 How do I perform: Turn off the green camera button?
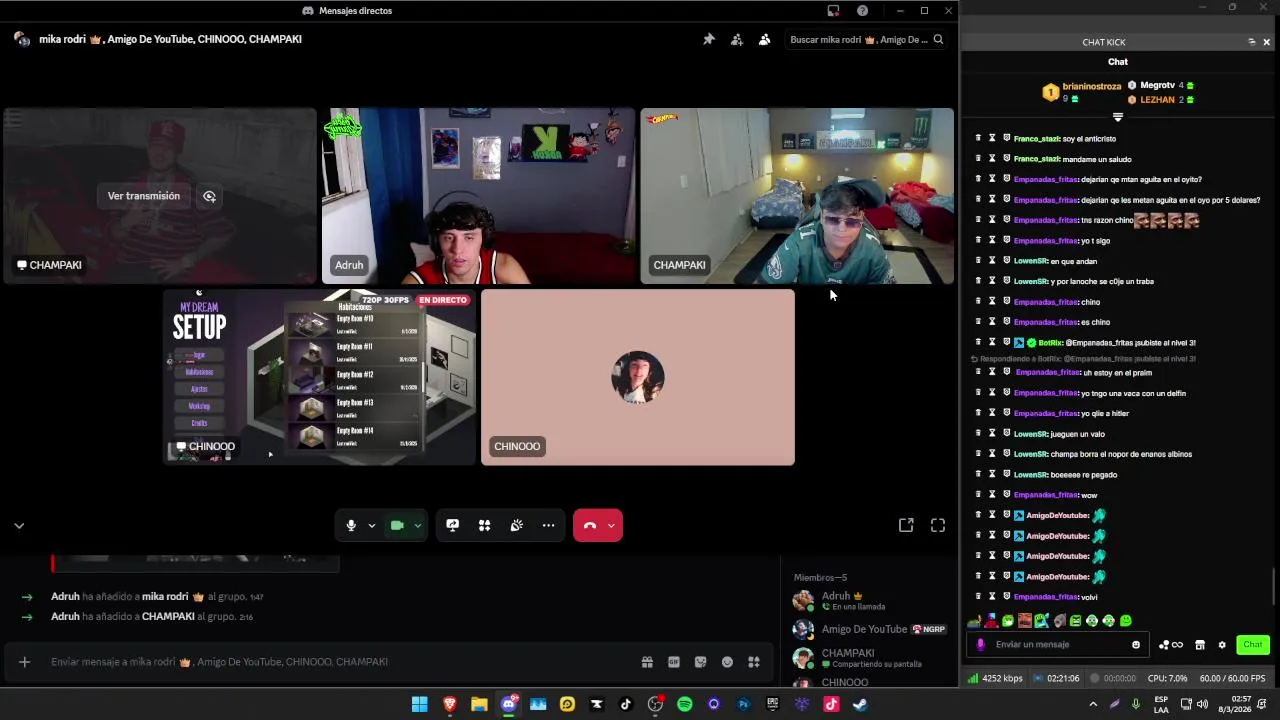pyautogui.click(x=397, y=525)
